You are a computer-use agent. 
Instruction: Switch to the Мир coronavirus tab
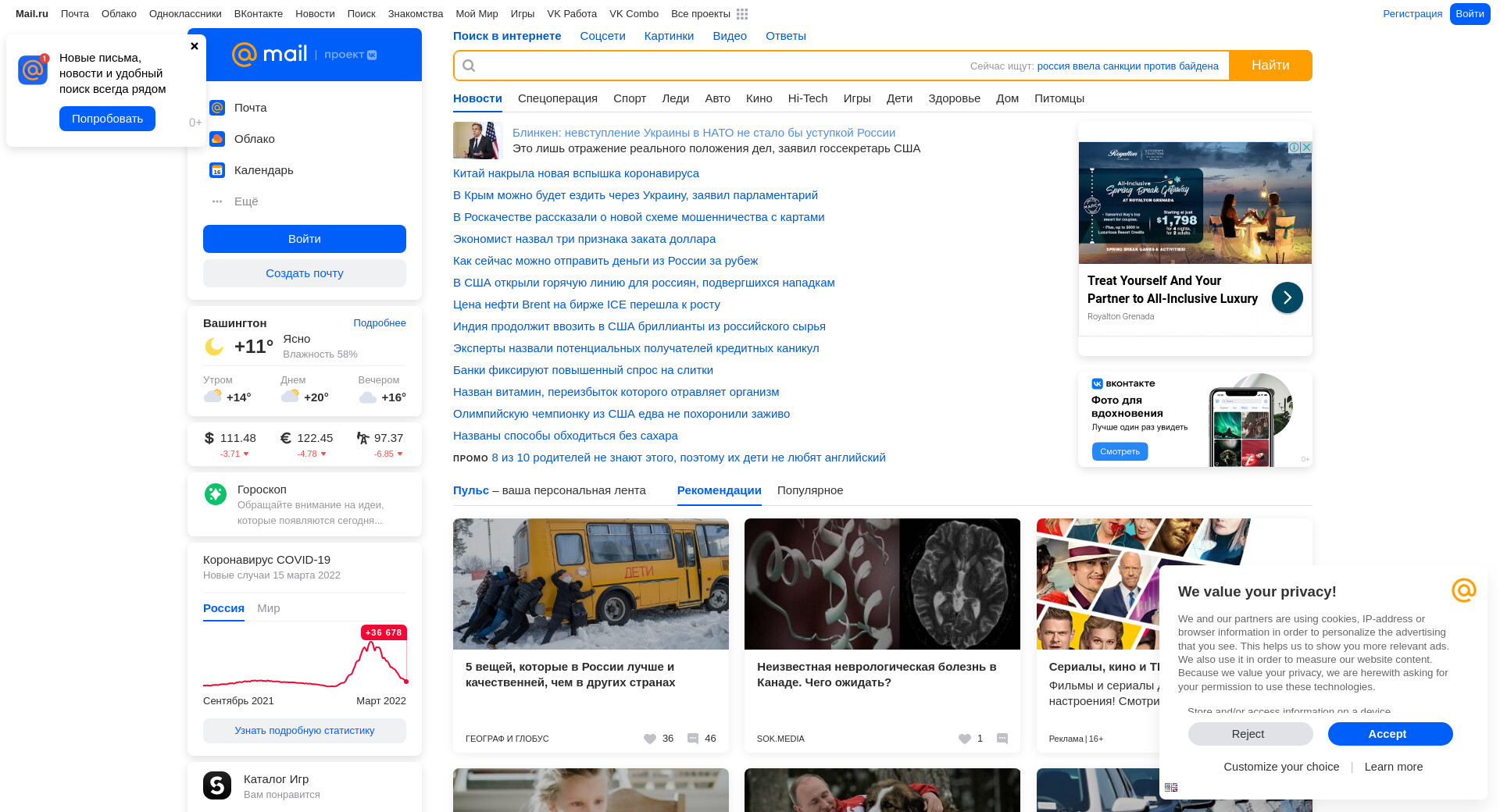pyautogui.click(x=268, y=608)
